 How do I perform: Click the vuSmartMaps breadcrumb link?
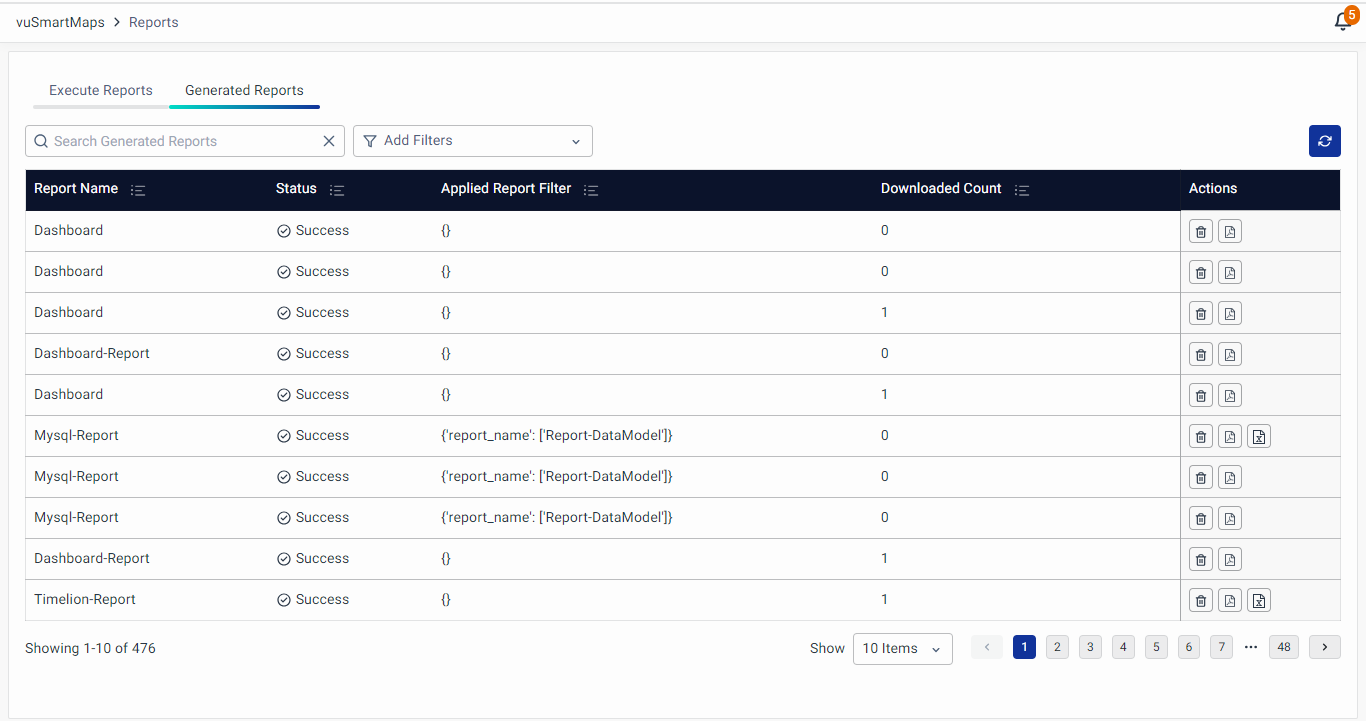(x=60, y=22)
